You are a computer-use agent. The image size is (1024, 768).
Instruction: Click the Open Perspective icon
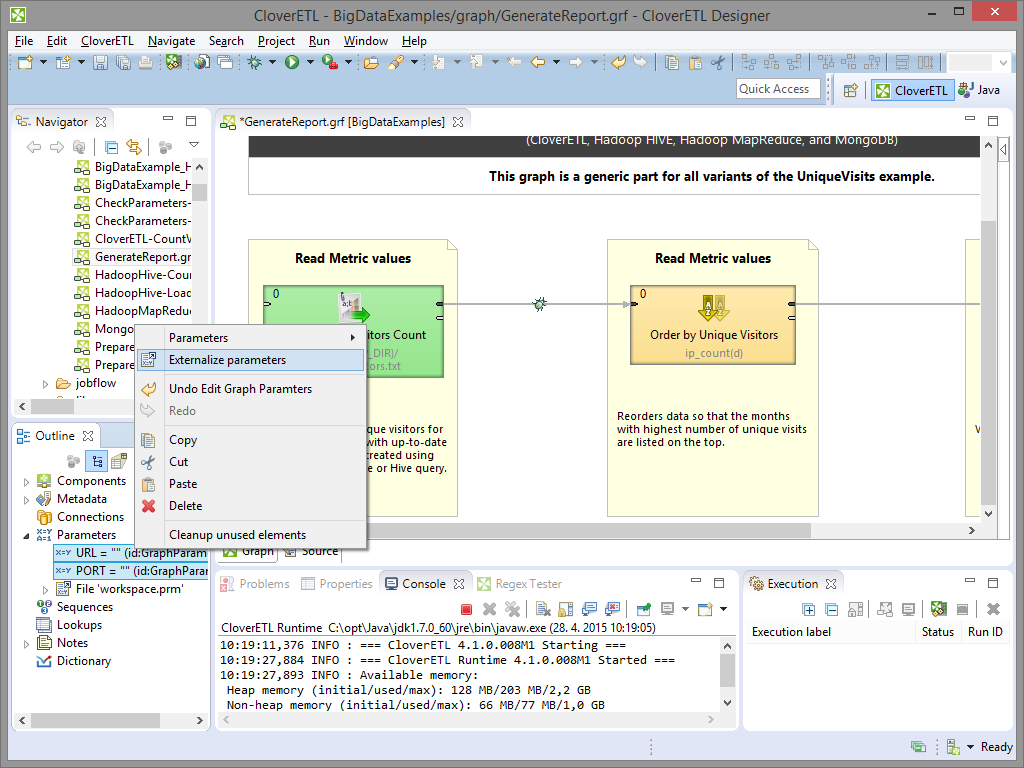[850, 90]
